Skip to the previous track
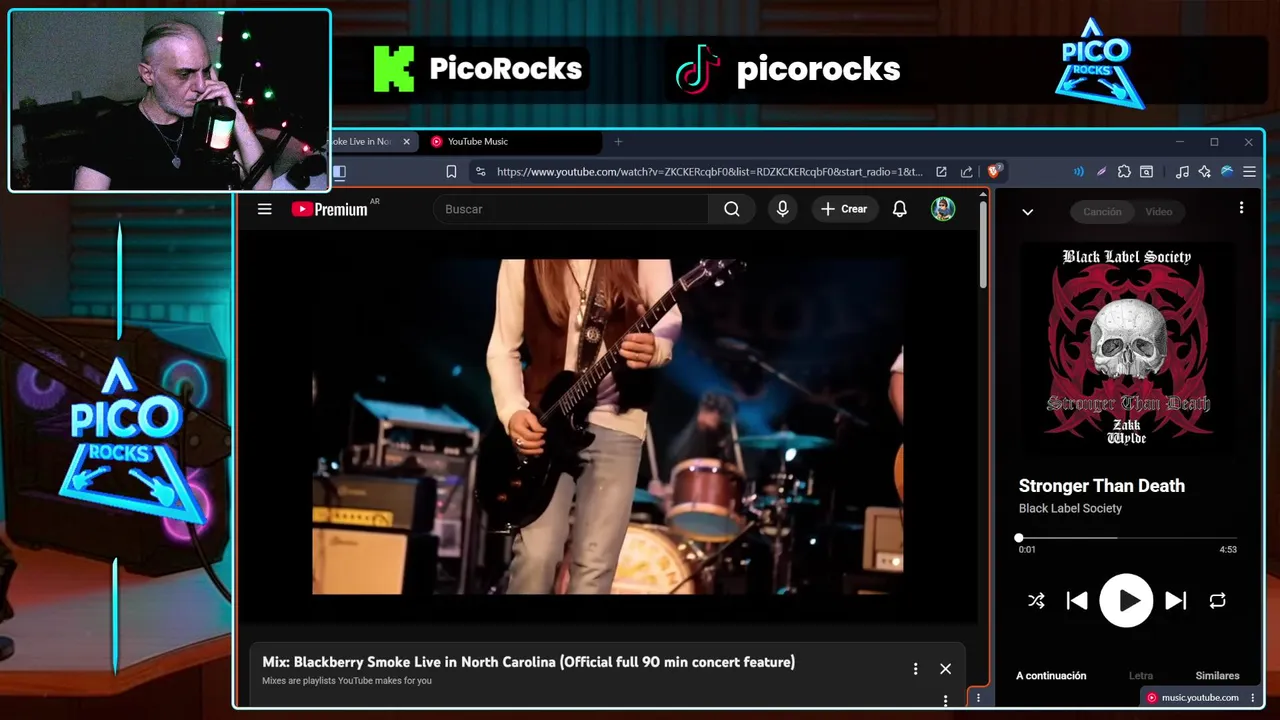This screenshot has width=1280, height=720. pos(1077,601)
